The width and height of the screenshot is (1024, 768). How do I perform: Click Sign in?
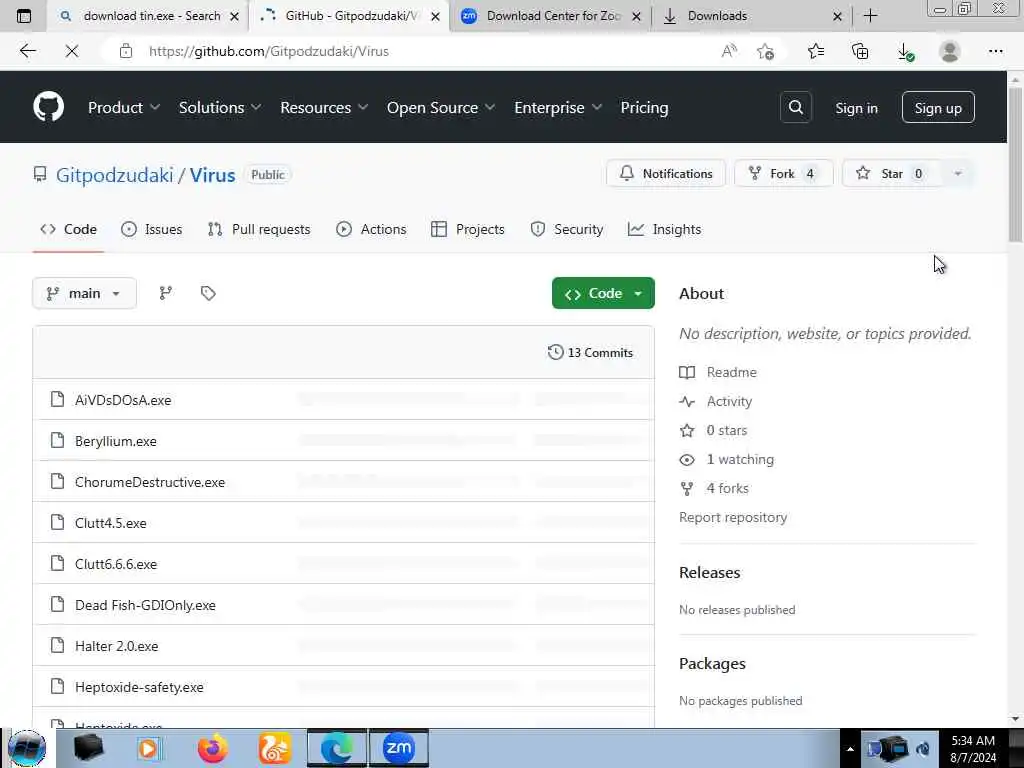click(x=856, y=108)
